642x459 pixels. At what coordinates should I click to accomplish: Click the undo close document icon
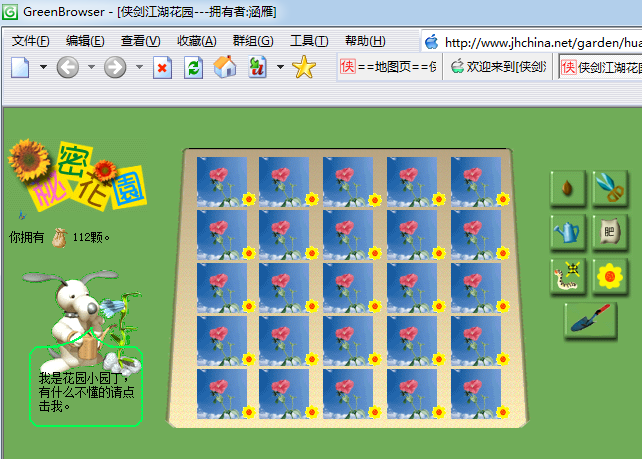[258, 67]
